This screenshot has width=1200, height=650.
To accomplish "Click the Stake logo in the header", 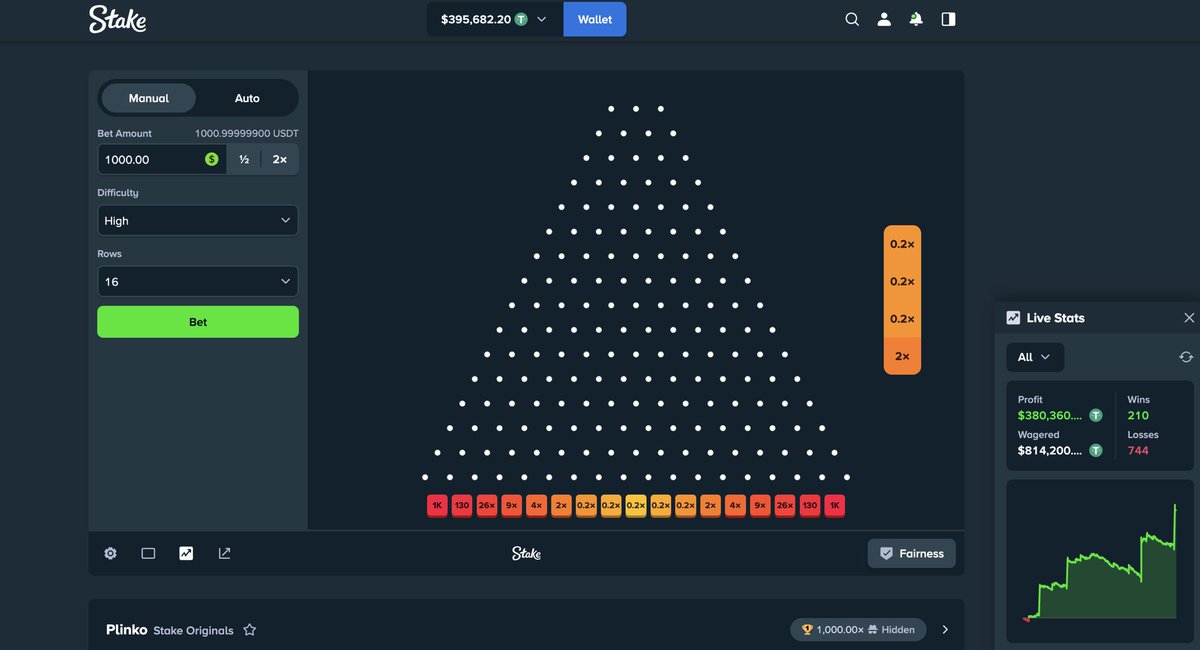I will click(x=117, y=19).
